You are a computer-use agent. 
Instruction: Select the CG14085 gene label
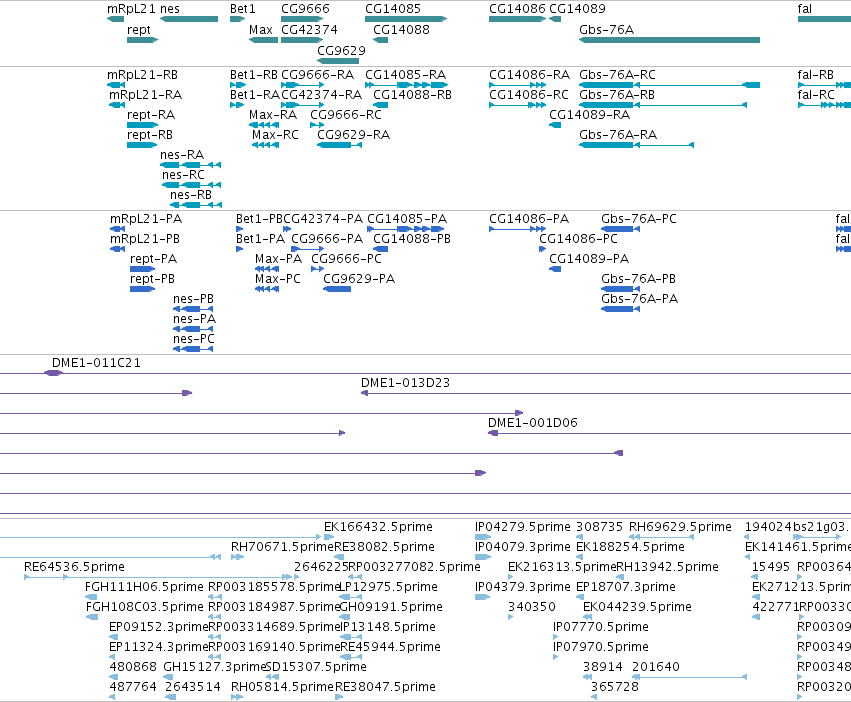tap(392, 9)
